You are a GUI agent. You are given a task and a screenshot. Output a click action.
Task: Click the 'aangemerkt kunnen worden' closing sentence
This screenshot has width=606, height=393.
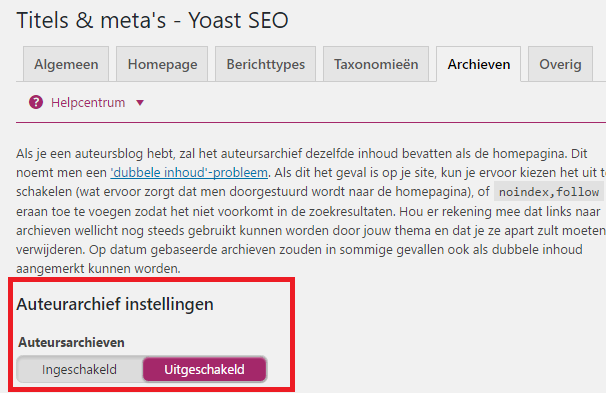(98, 268)
